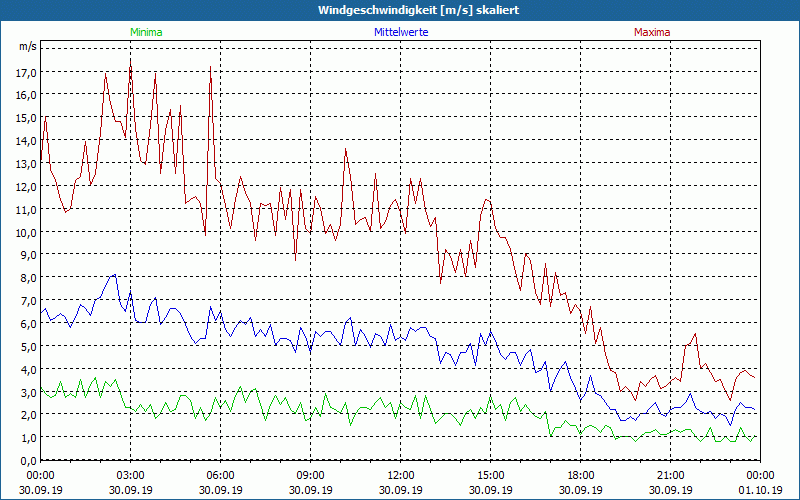The height and width of the screenshot is (500, 800).
Task: Click the m/s unit label
Action: [28, 46]
